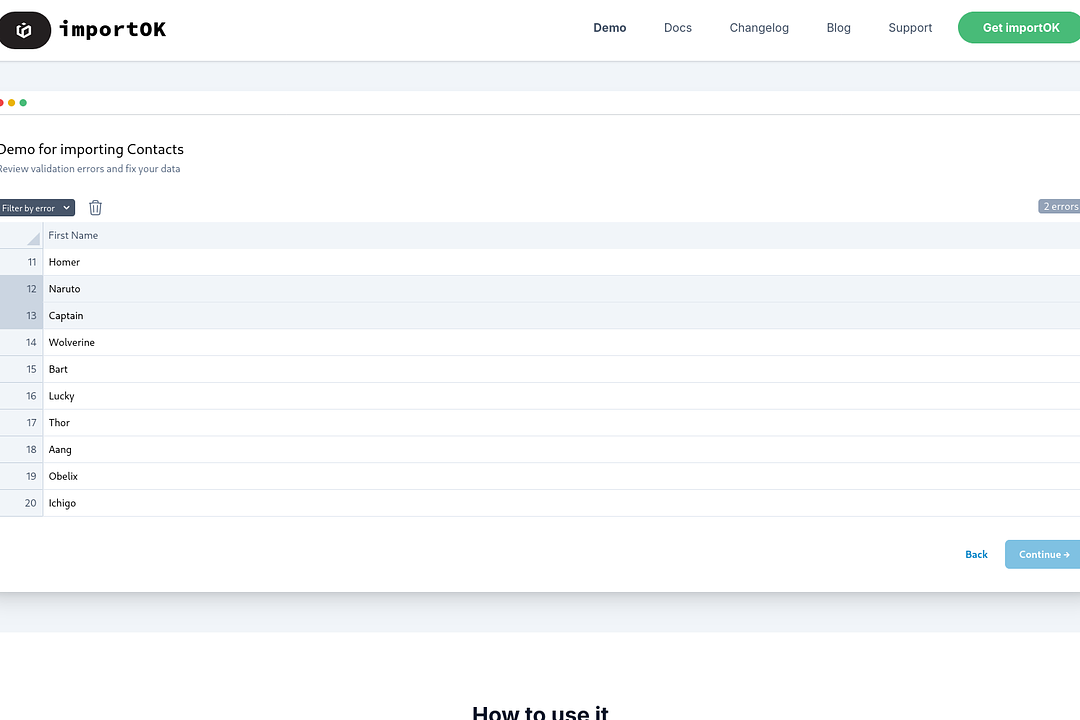This screenshot has height=720, width=1080.
Task: Navigate to the Blog
Action: tap(838, 28)
